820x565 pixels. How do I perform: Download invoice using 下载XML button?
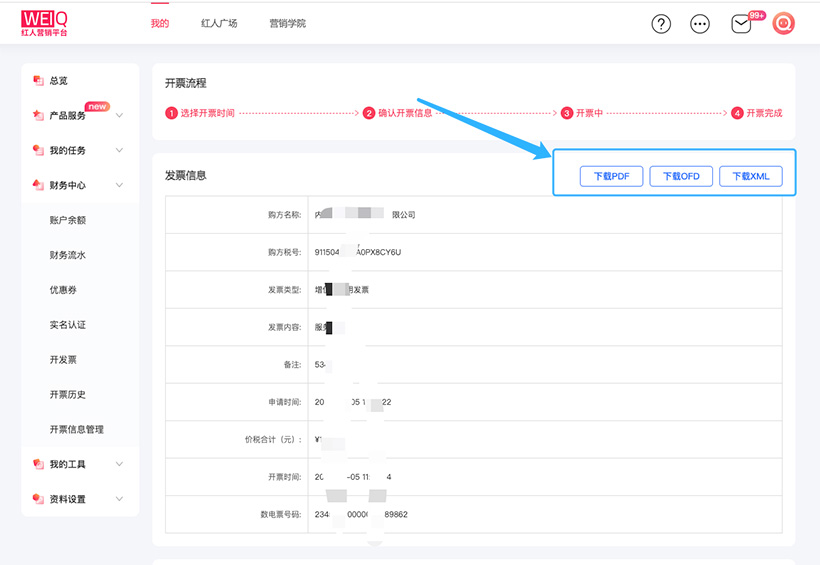[x=750, y=176]
